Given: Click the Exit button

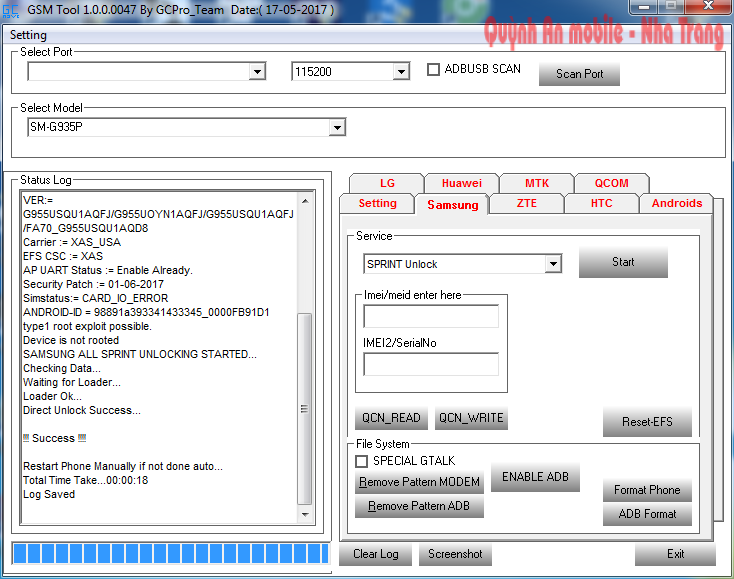Looking at the screenshot, I should pyautogui.click(x=675, y=554).
